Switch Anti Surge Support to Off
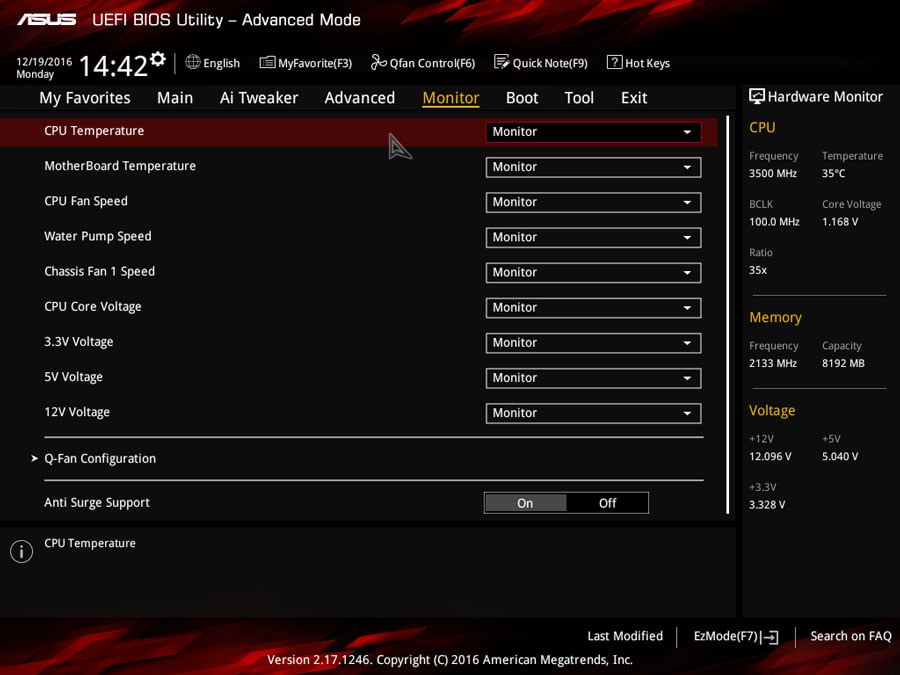This screenshot has height=675, width=900. coord(607,503)
